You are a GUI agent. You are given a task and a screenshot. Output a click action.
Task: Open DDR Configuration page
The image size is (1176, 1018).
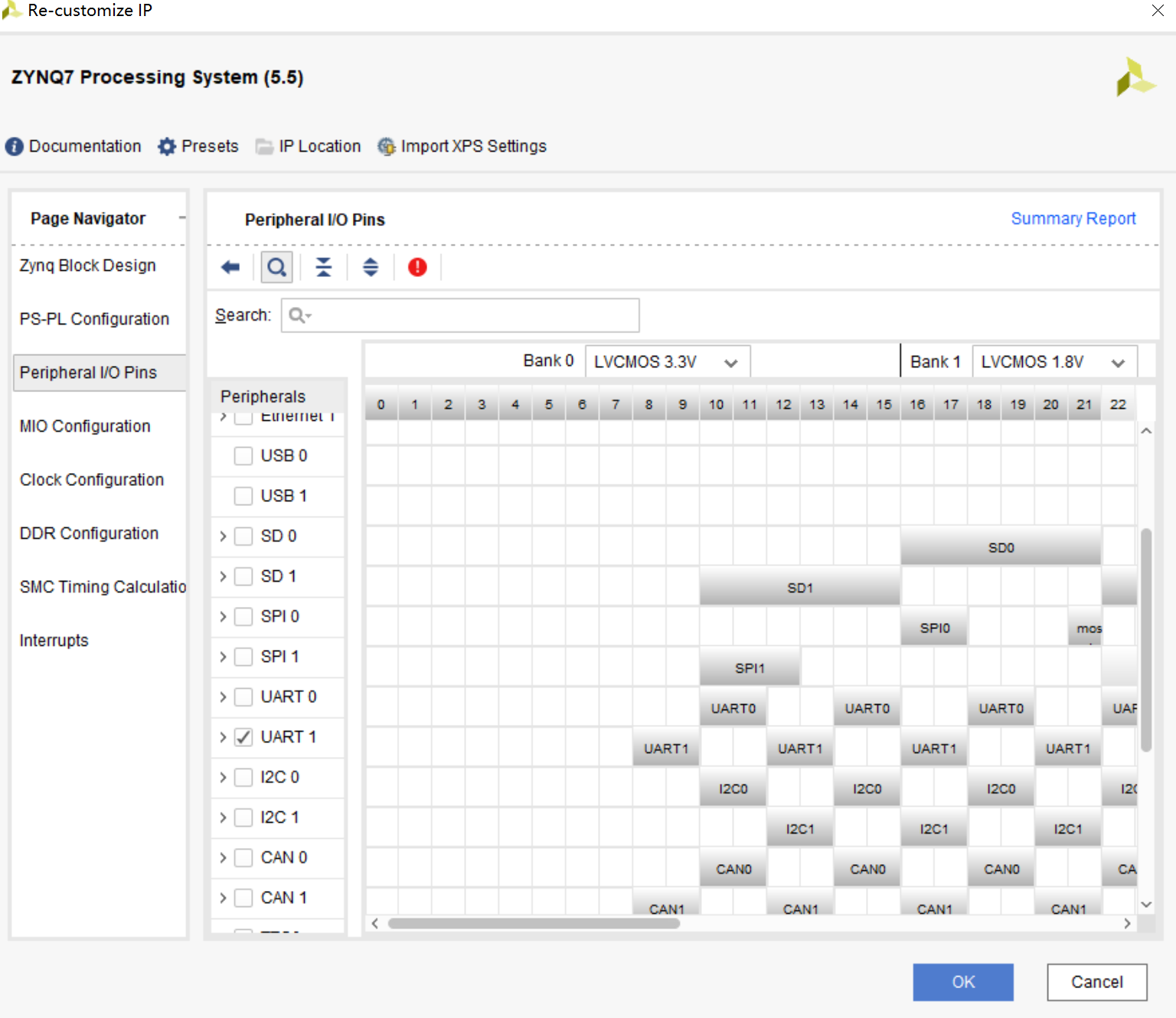point(89,533)
